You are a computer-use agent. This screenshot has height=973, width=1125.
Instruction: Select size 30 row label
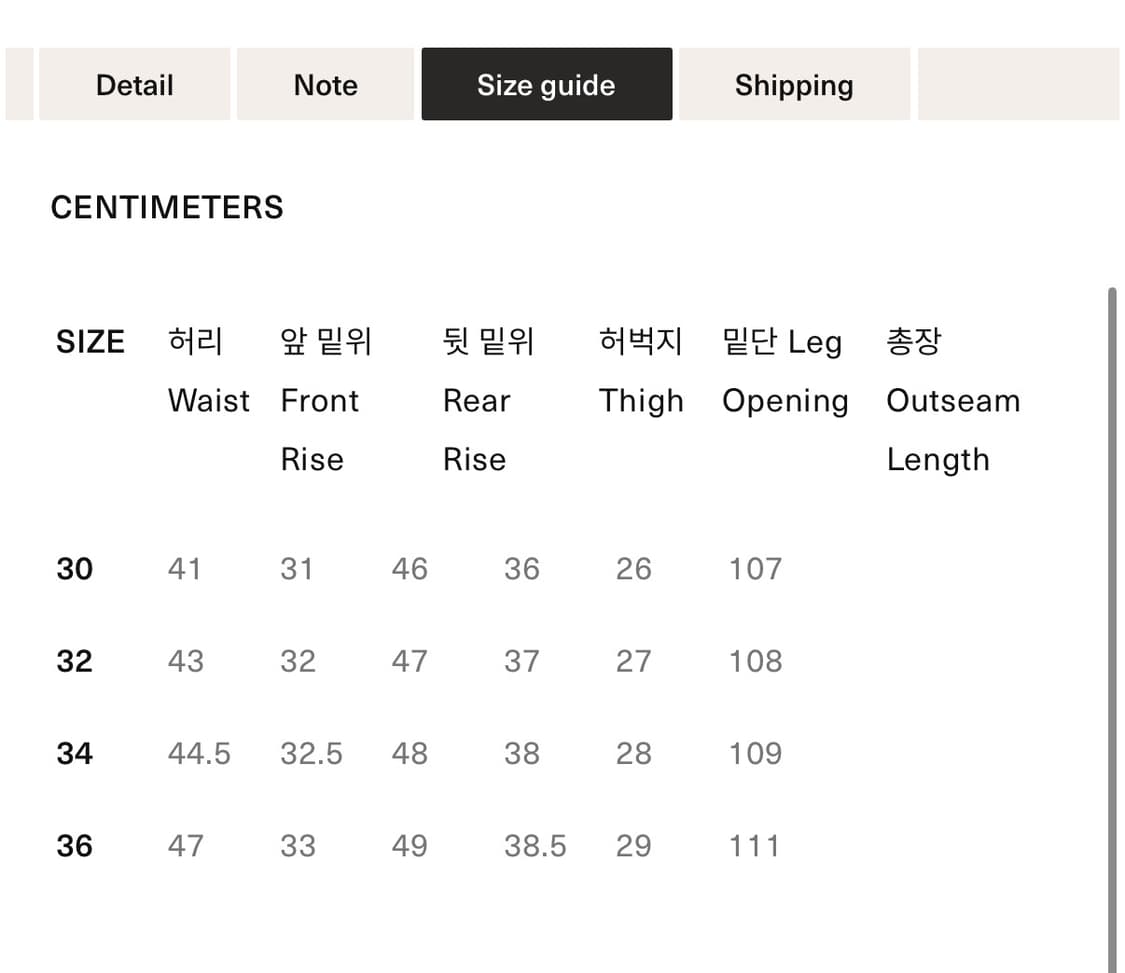click(x=75, y=568)
